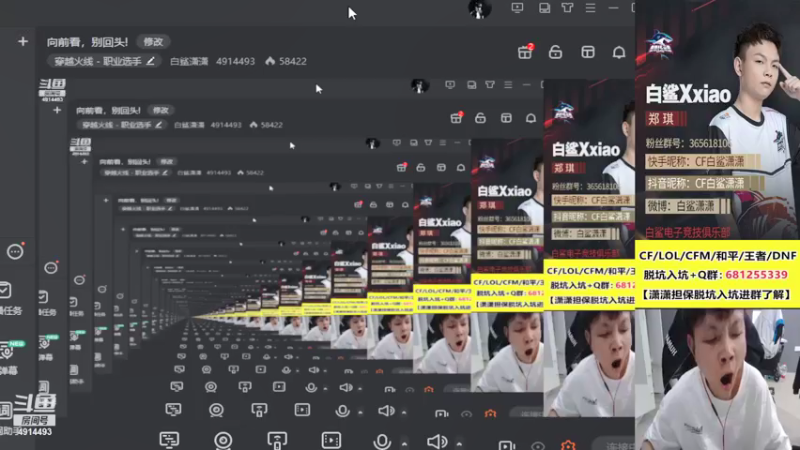
Task: Click video media icon in first nested toolbar
Action: click(302, 410)
